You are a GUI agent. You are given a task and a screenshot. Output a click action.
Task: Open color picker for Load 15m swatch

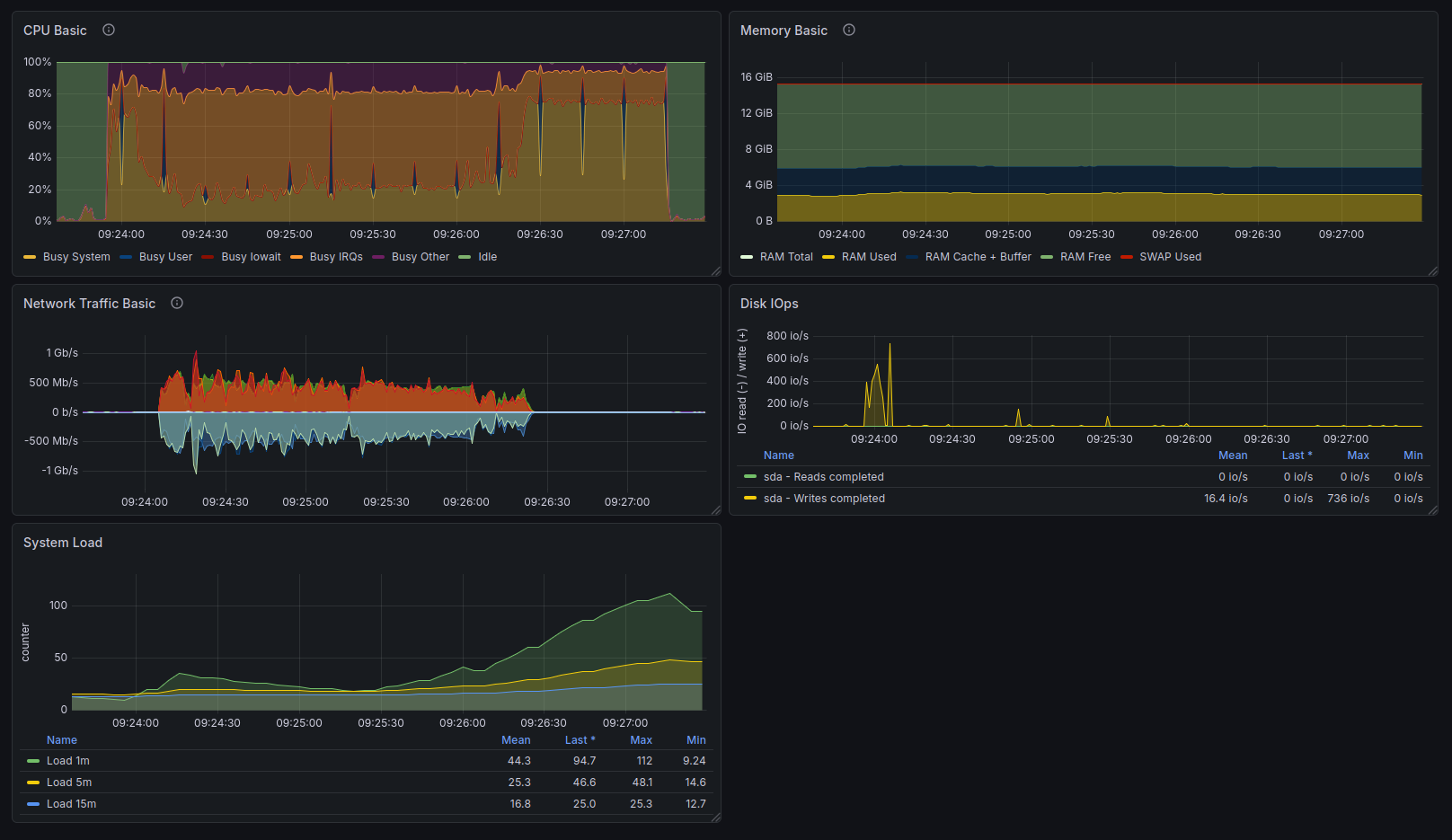33,804
